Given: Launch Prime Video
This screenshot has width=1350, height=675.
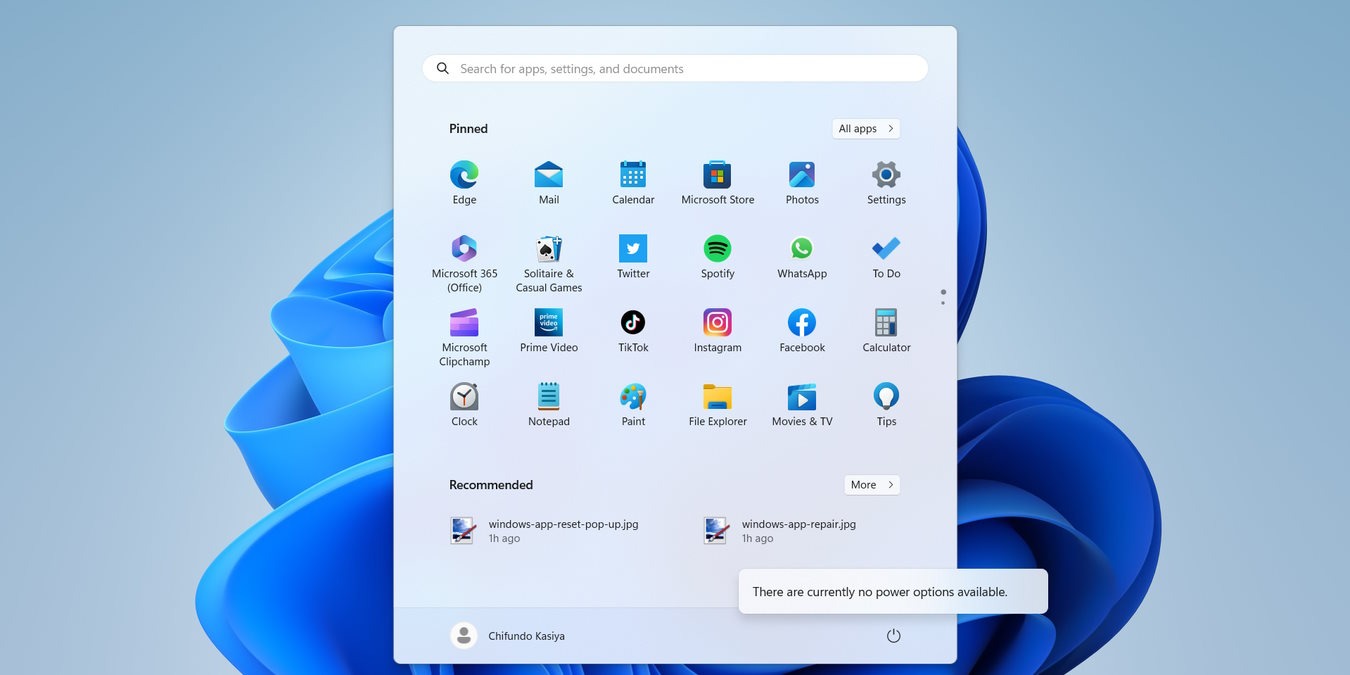Looking at the screenshot, I should click(x=548, y=323).
